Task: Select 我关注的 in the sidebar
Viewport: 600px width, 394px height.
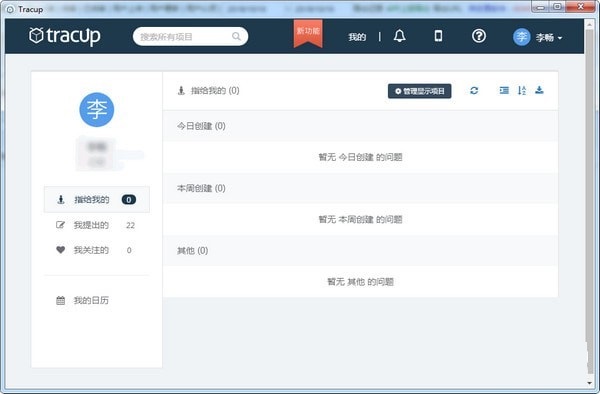Action: (x=97, y=250)
